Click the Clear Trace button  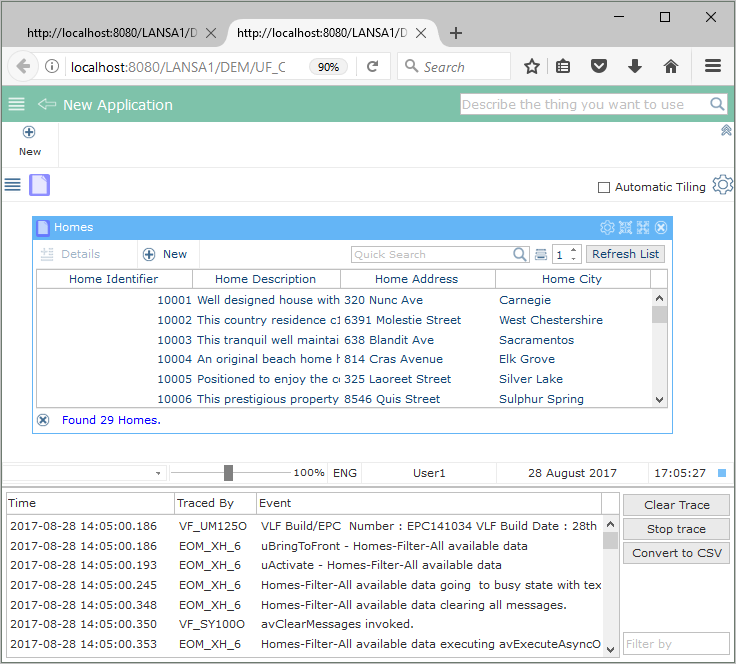coord(676,505)
